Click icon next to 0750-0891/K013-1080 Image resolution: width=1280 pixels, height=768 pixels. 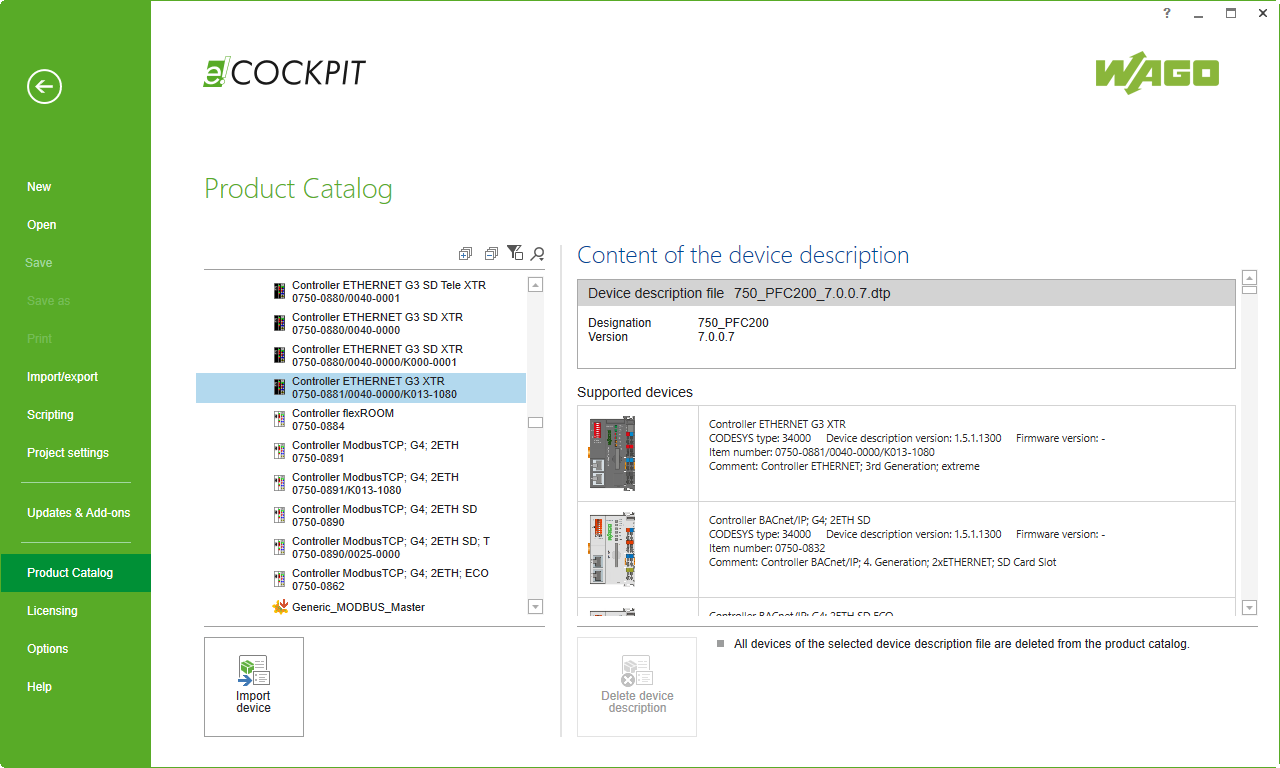pyautogui.click(x=279, y=483)
